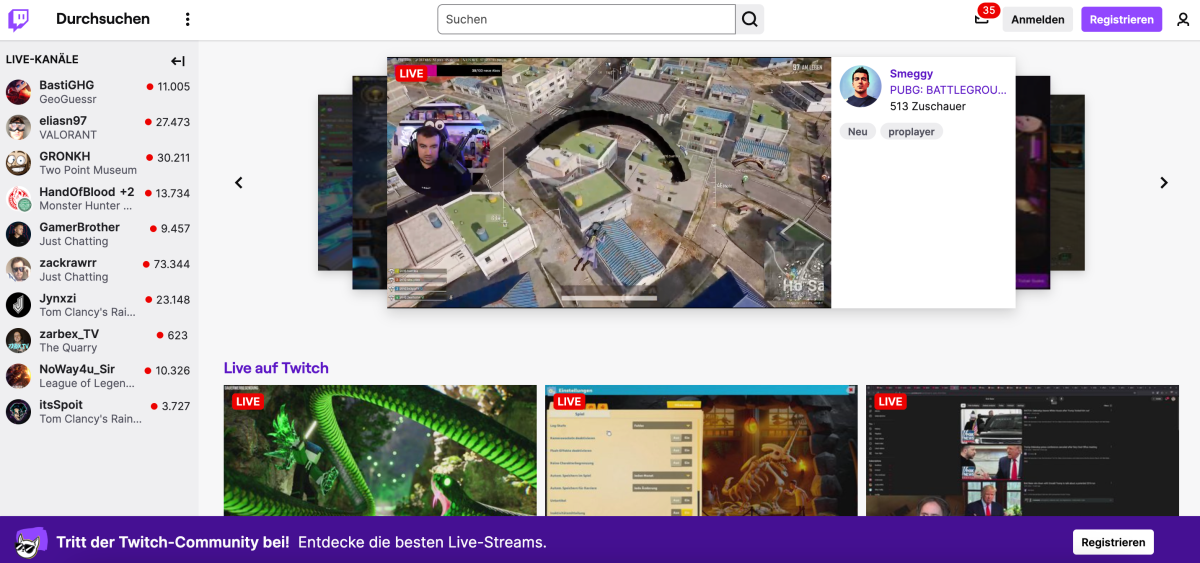Viewport: 1200px width, 563px height.
Task: Open itsSpoit channel name
Action: [61, 405]
